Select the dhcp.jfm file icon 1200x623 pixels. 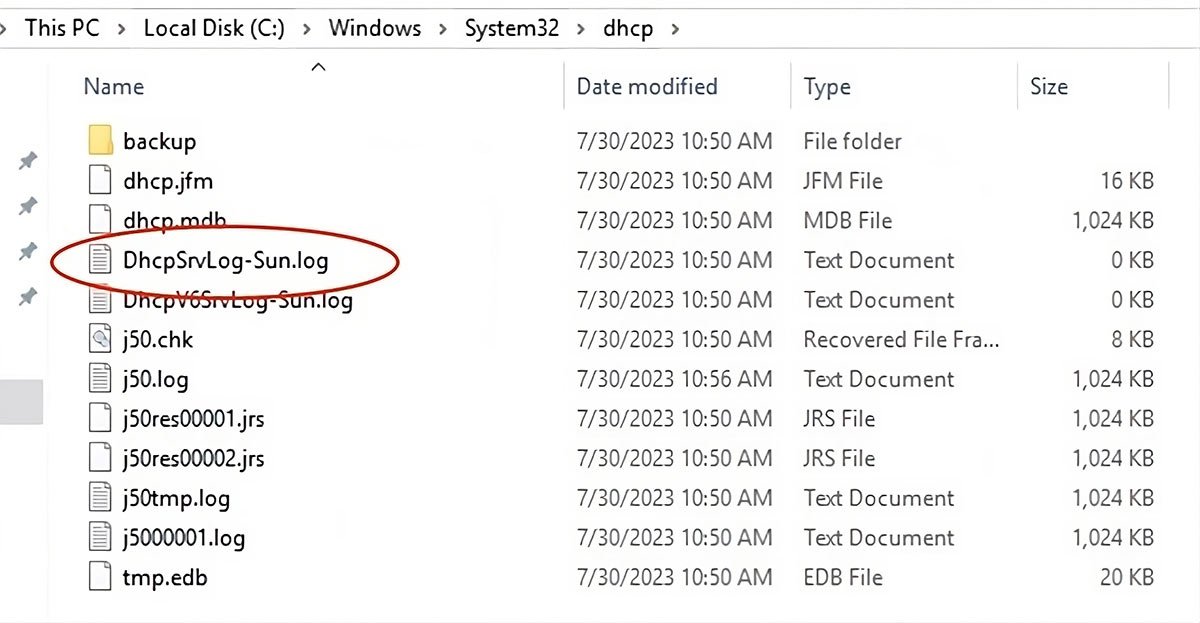coord(100,181)
